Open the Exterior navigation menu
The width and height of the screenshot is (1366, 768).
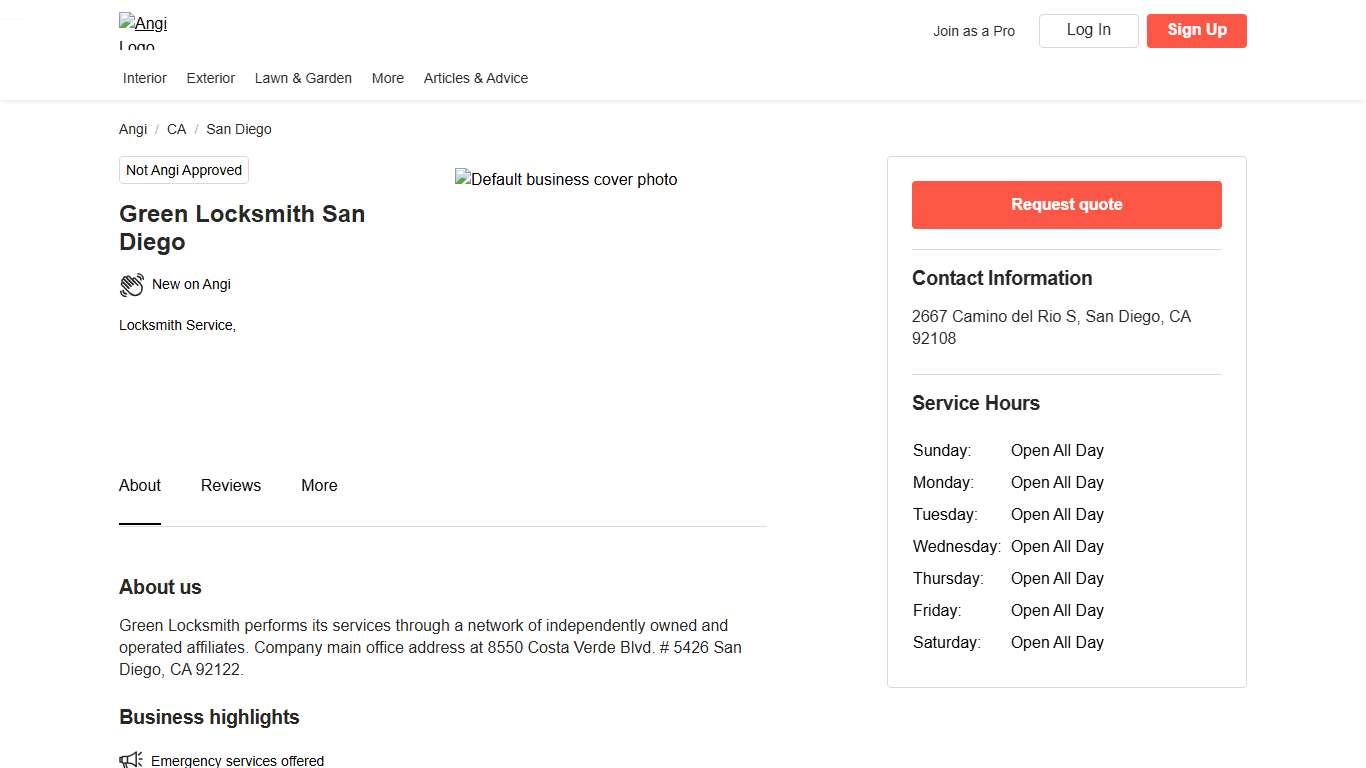click(x=211, y=78)
